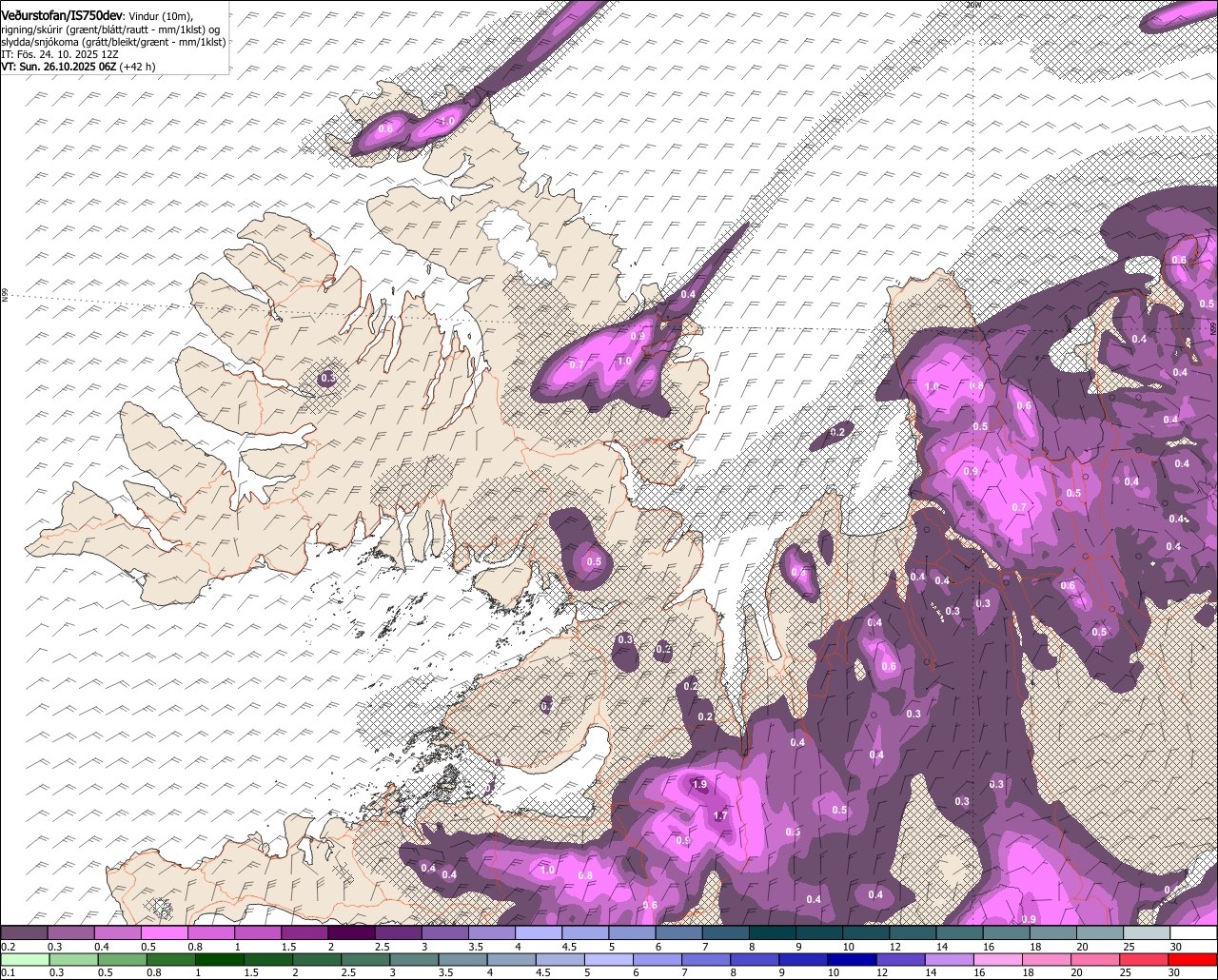The width and height of the screenshot is (1218, 980).
Task: Select the init time line IT: Fös. 24. 10. 2025 12Z
Action: click(60, 54)
